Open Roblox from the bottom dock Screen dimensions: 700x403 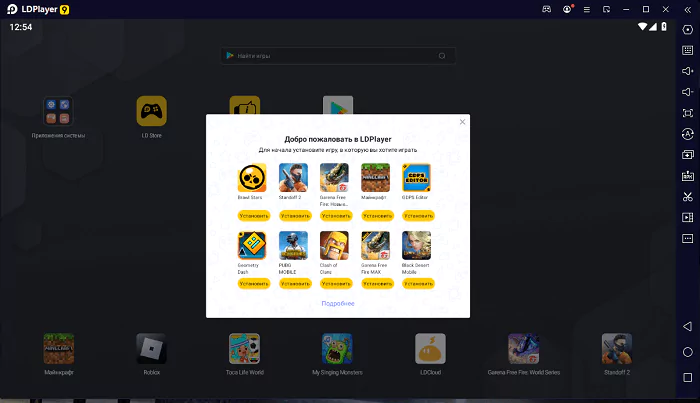coord(152,349)
